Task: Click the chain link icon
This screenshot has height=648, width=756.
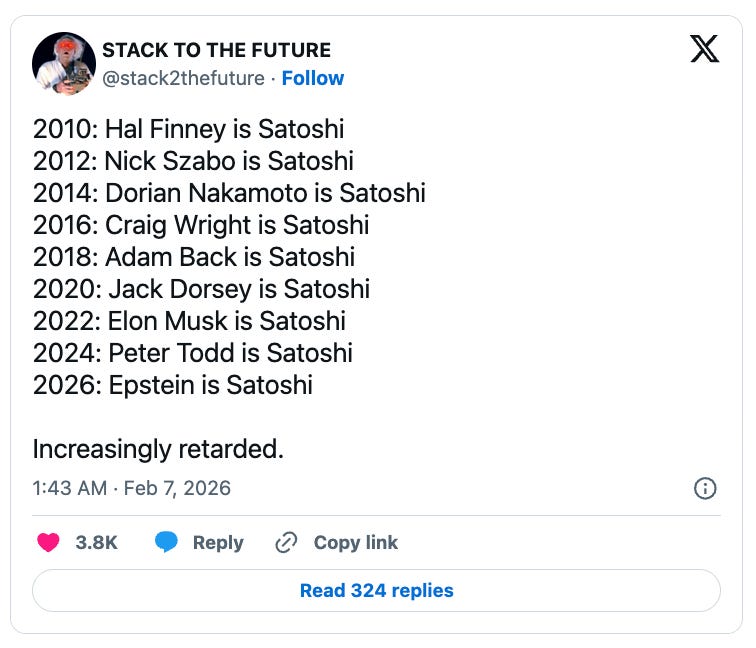Action: pos(286,542)
